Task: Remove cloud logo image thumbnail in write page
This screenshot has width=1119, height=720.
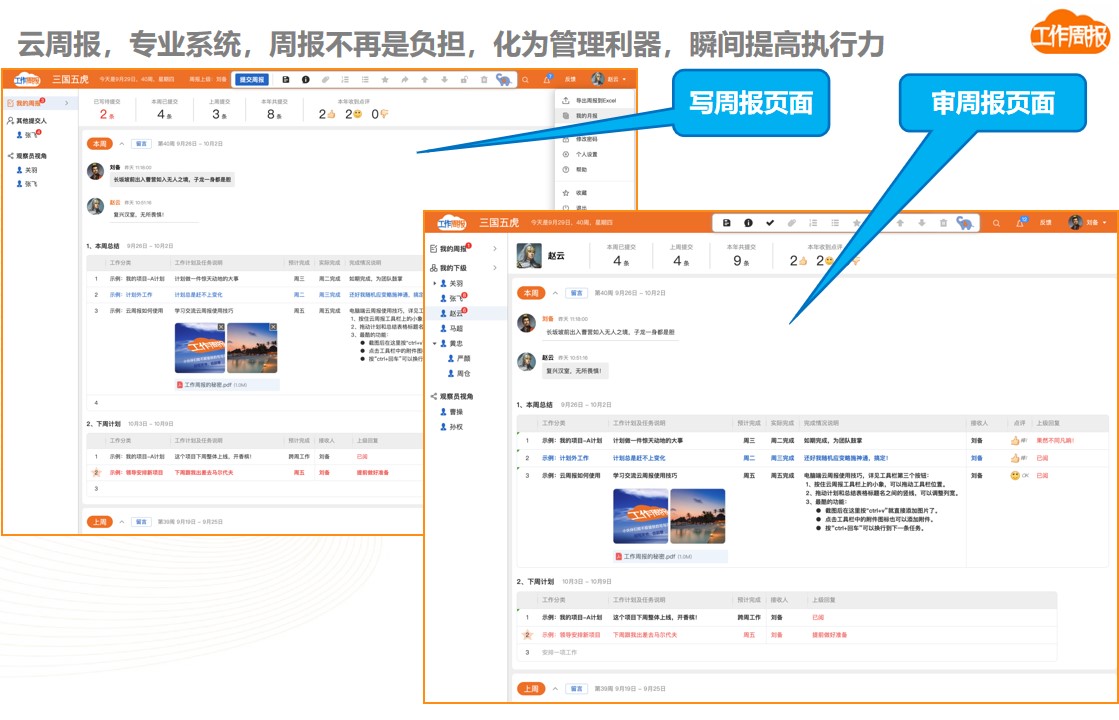Action: coord(221,327)
